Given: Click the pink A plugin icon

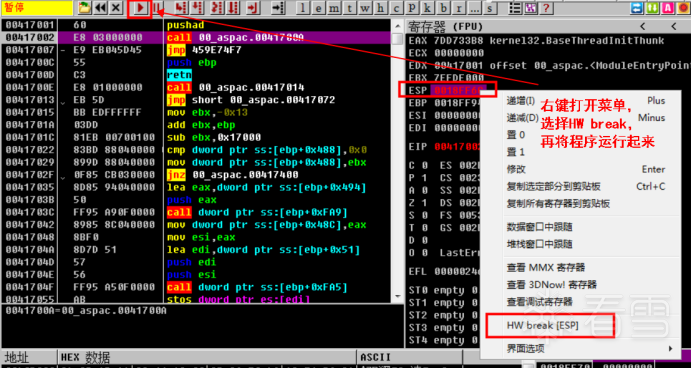Looking at the screenshot, I should [668, 8].
